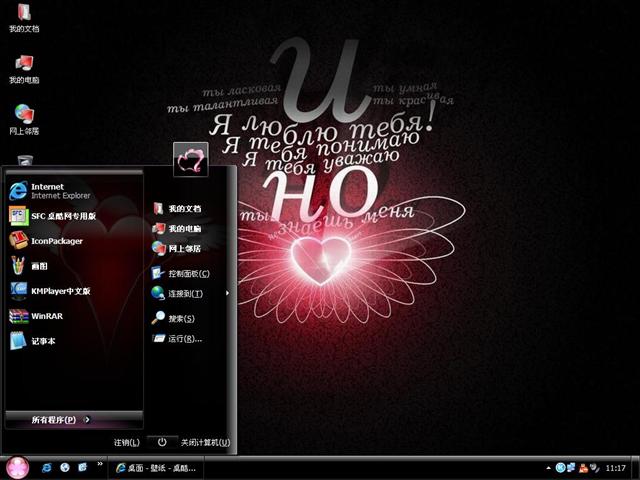Open 网上邻居 in the Start menu's right pane
The height and width of the screenshot is (480, 640).
tap(189, 248)
